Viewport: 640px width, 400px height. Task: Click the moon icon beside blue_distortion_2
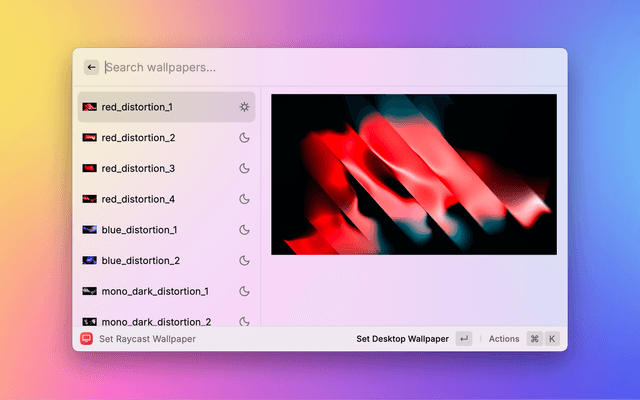pyautogui.click(x=244, y=261)
